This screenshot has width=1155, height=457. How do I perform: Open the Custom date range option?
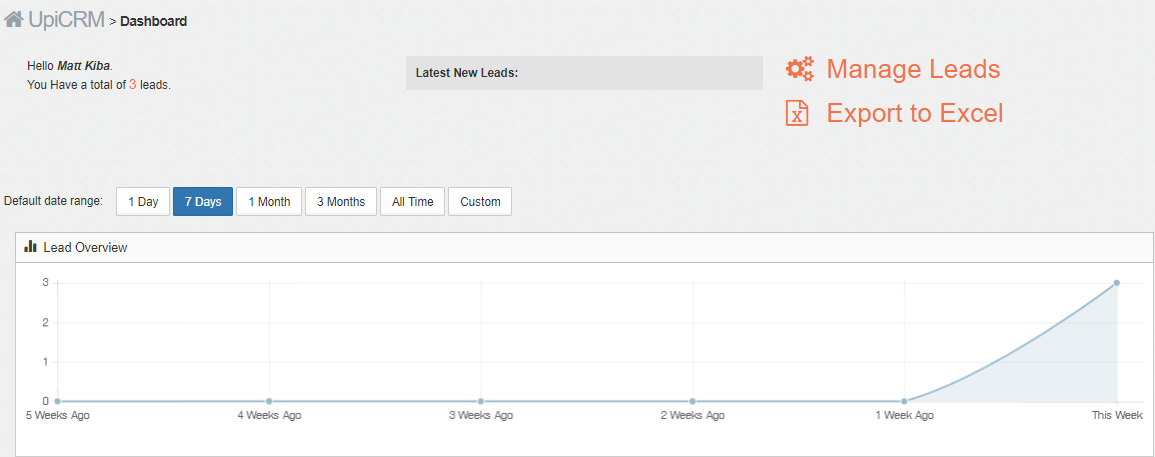click(480, 201)
